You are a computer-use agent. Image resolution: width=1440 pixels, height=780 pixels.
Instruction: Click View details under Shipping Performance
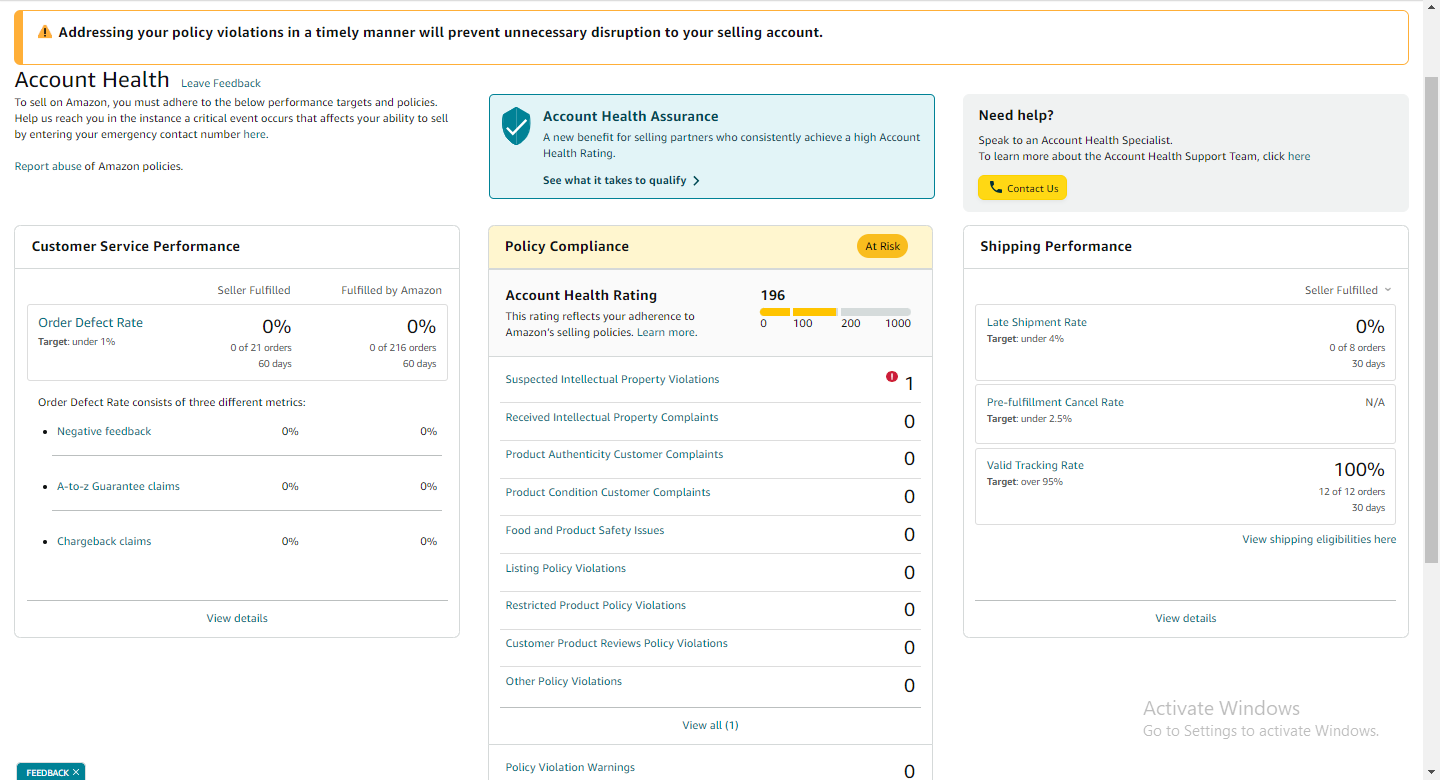click(1186, 618)
